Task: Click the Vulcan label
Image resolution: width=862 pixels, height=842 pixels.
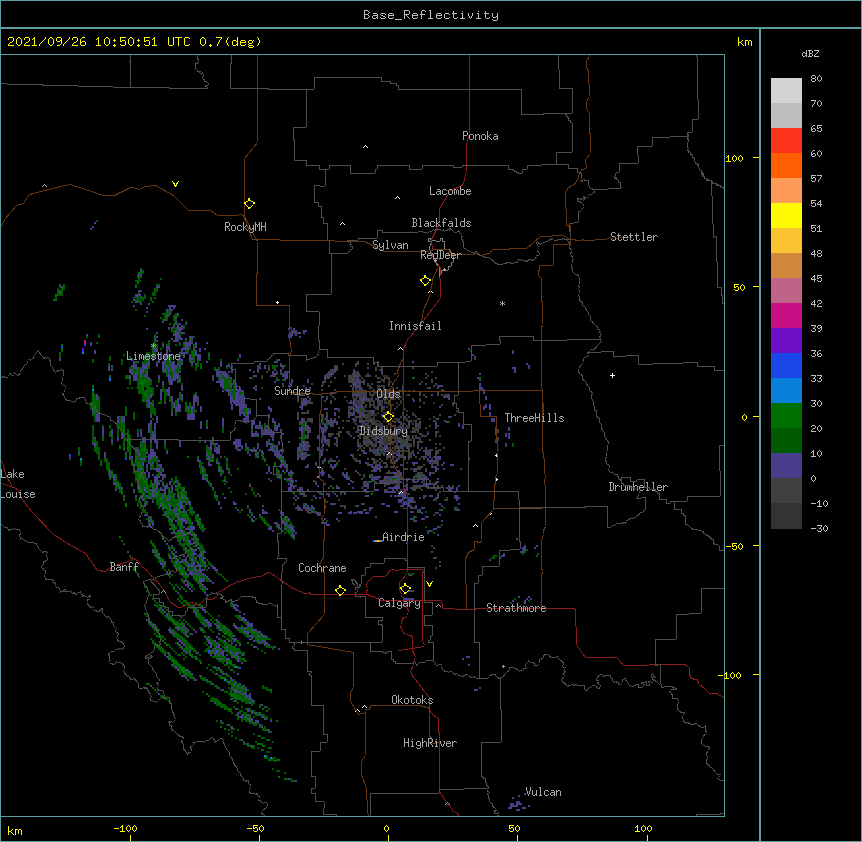Action: pyautogui.click(x=543, y=792)
